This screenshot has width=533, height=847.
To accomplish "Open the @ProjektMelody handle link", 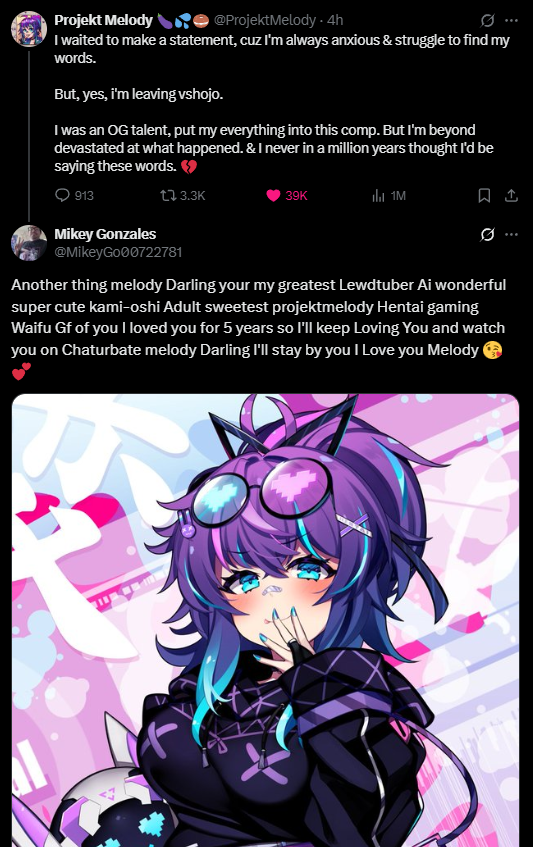I will pyautogui.click(x=265, y=21).
